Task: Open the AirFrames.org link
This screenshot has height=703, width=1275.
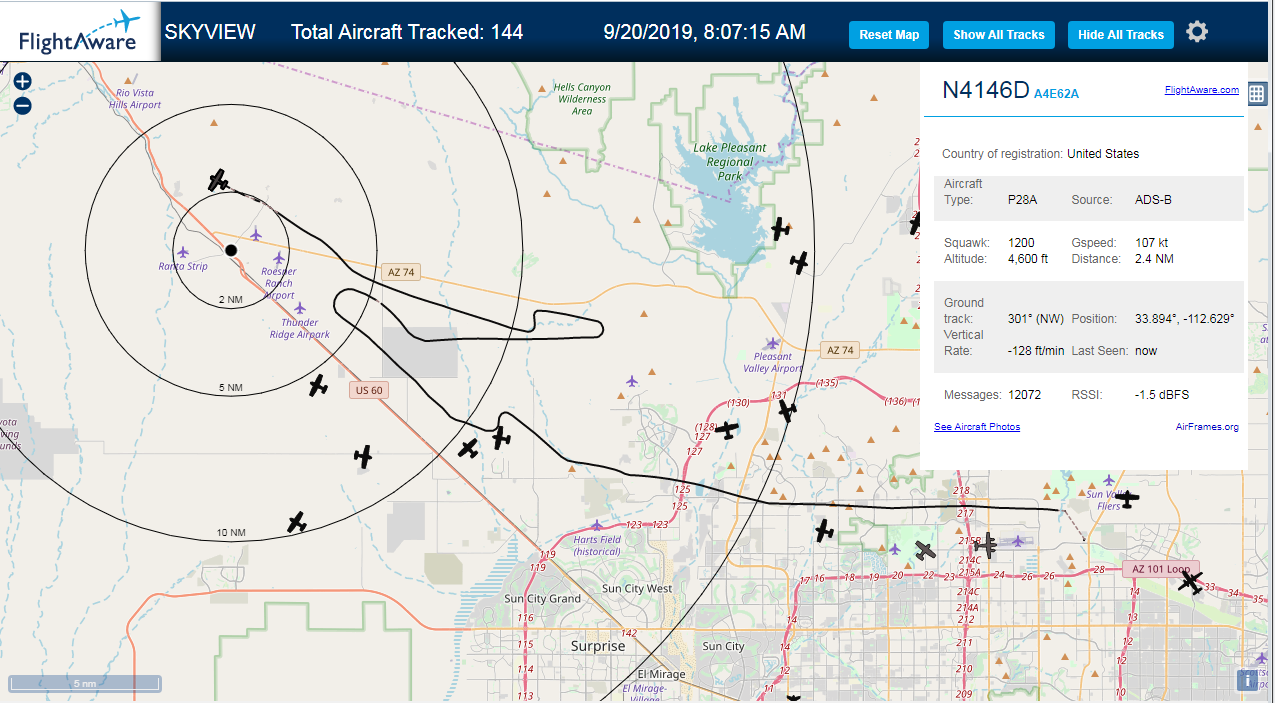Action: point(1207,427)
